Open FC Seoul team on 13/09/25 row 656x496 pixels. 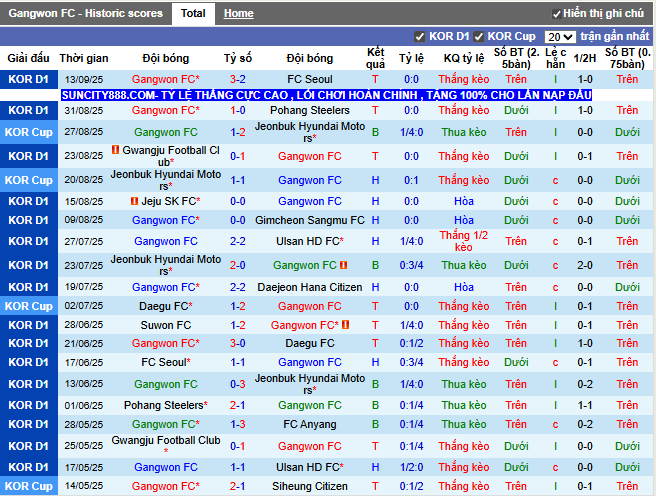coord(310,79)
